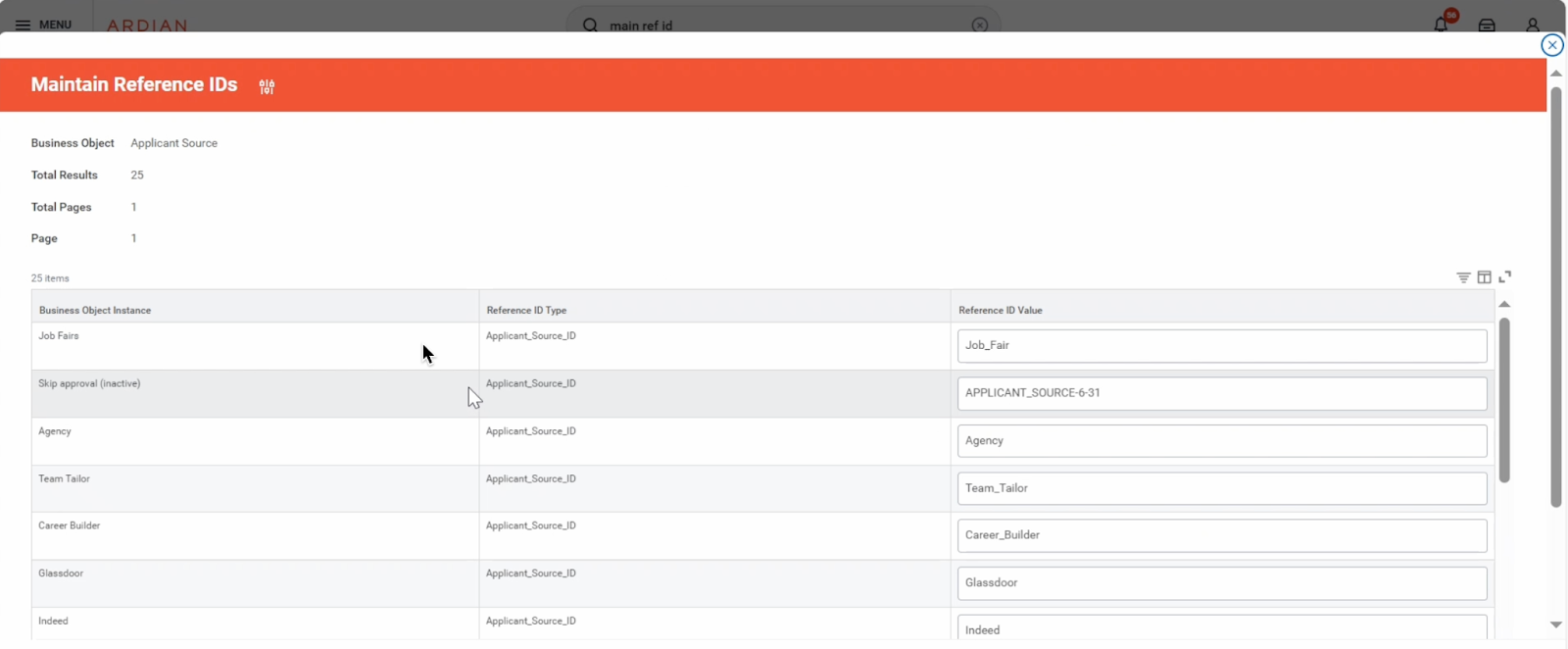The height and width of the screenshot is (649, 1568).
Task: Open the Reference ID Type column header
Action: (526, 310)
